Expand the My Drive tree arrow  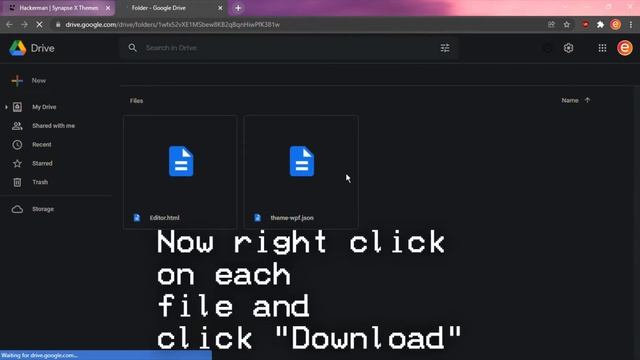pyautogui.click(x=6, y=107)
